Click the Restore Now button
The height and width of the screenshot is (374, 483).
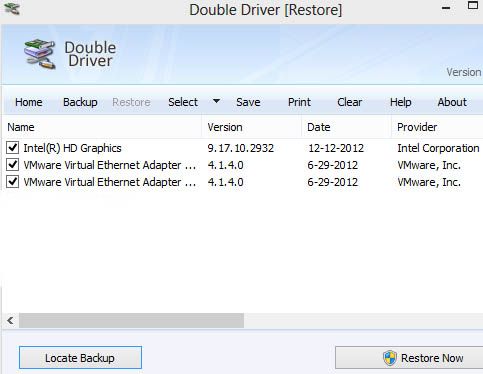(x=409, y=358)
